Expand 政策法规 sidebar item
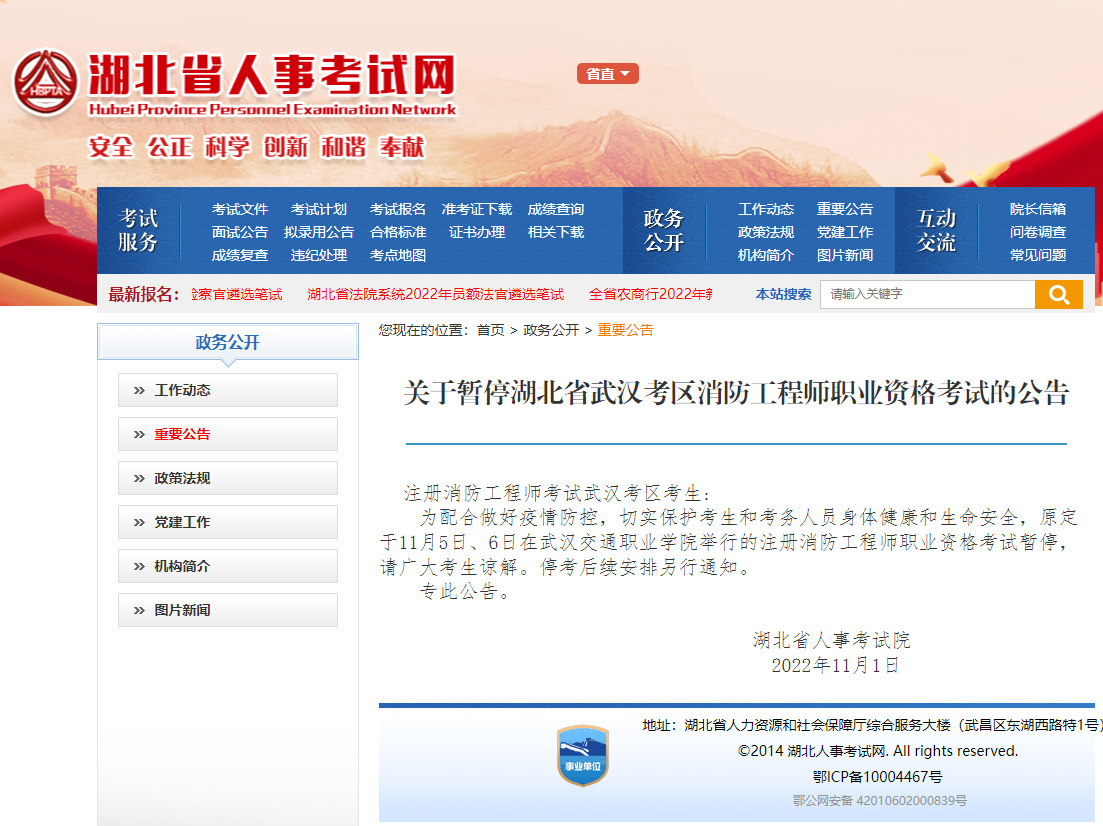1103x826 pixels. click(228, 478)
